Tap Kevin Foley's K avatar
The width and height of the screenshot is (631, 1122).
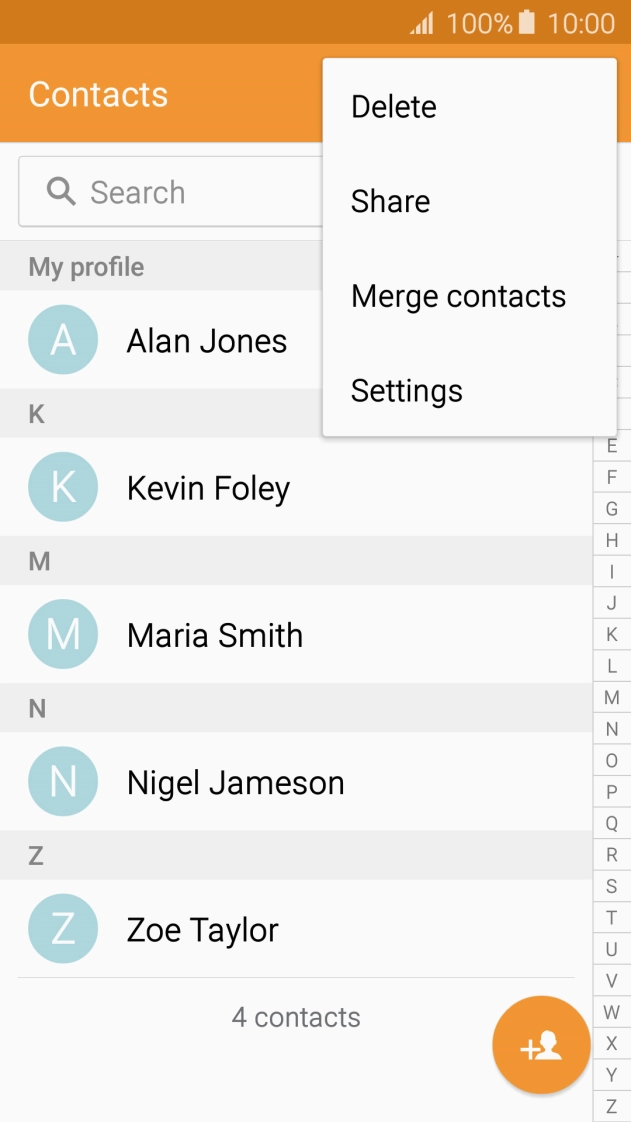point(63,487)
